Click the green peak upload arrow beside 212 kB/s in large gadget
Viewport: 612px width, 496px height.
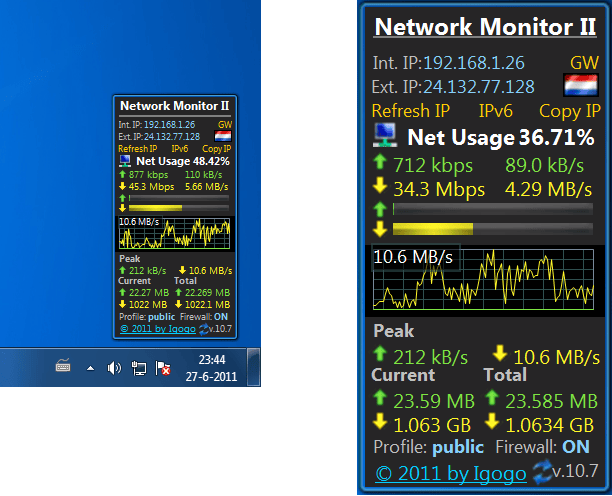coord(380,354)
